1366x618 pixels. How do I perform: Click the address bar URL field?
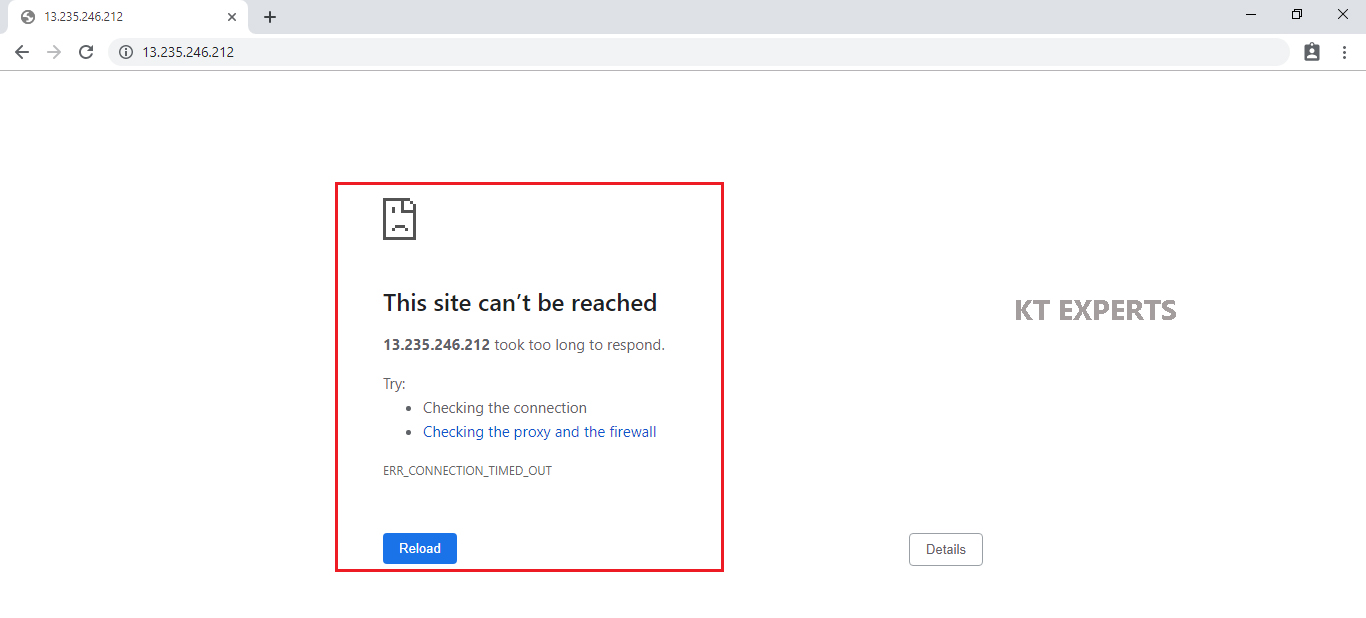700,52
